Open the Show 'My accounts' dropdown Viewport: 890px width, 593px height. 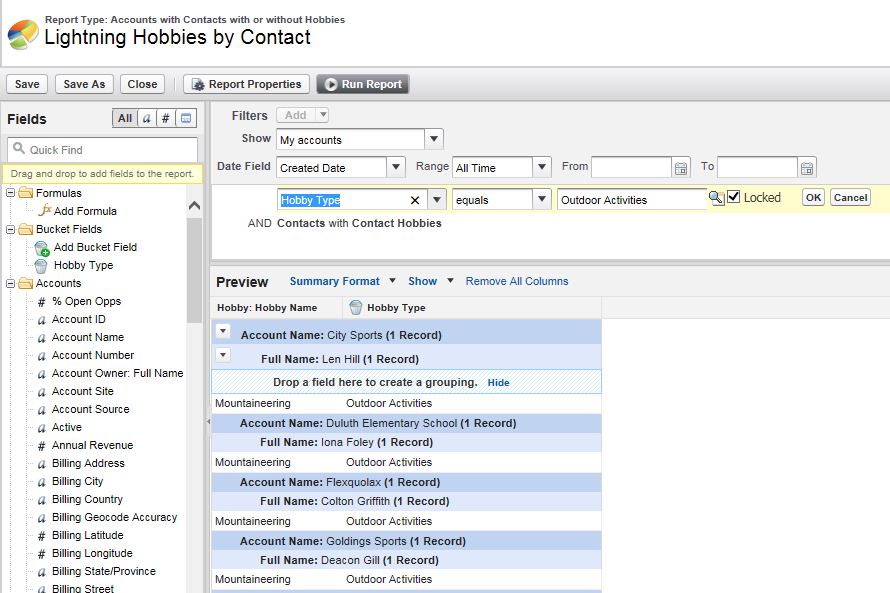click(x=434, y=139)
